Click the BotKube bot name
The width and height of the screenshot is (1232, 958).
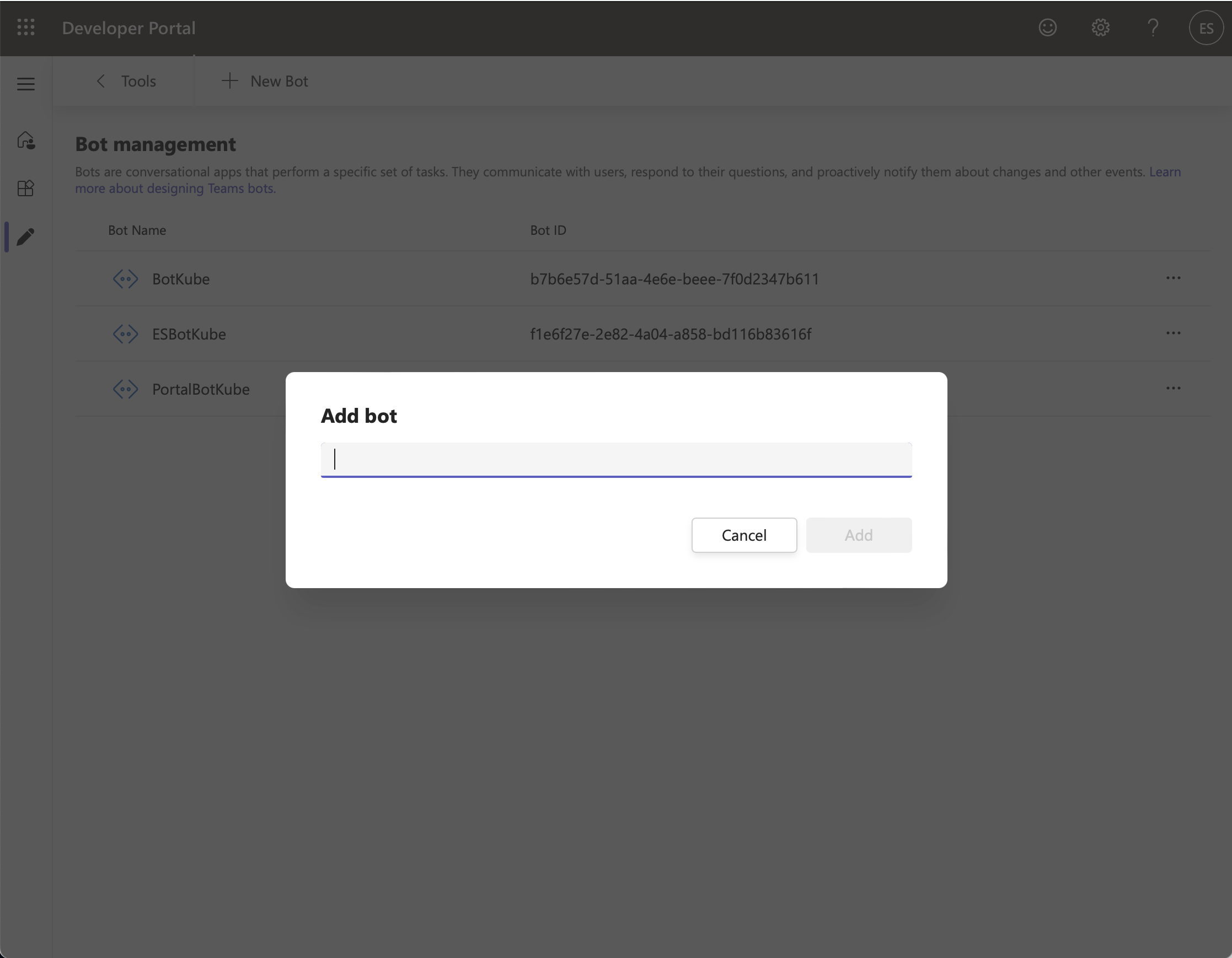coord(180,279)
